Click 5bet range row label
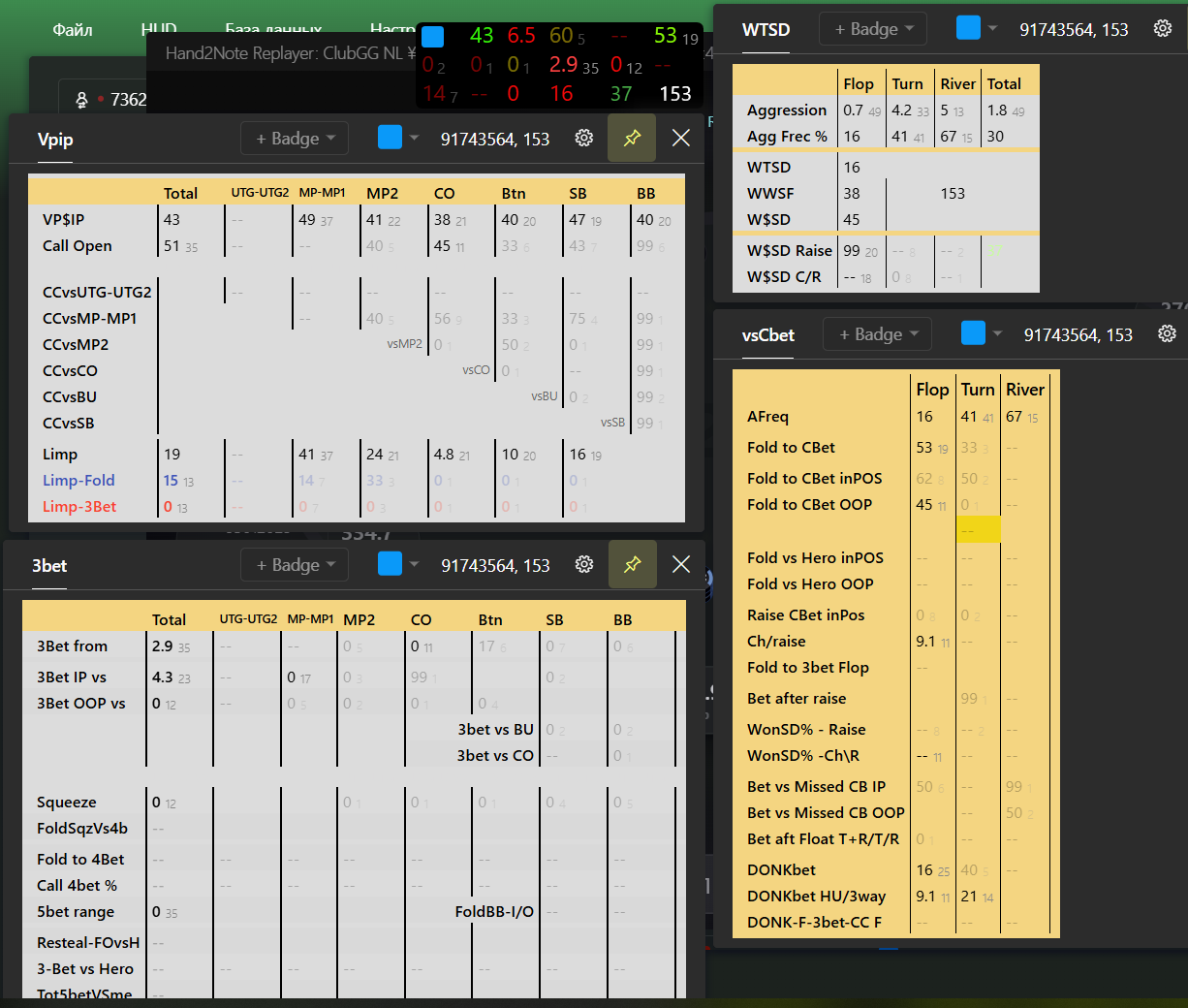The image size is (1188, 1008). (76, 912)
